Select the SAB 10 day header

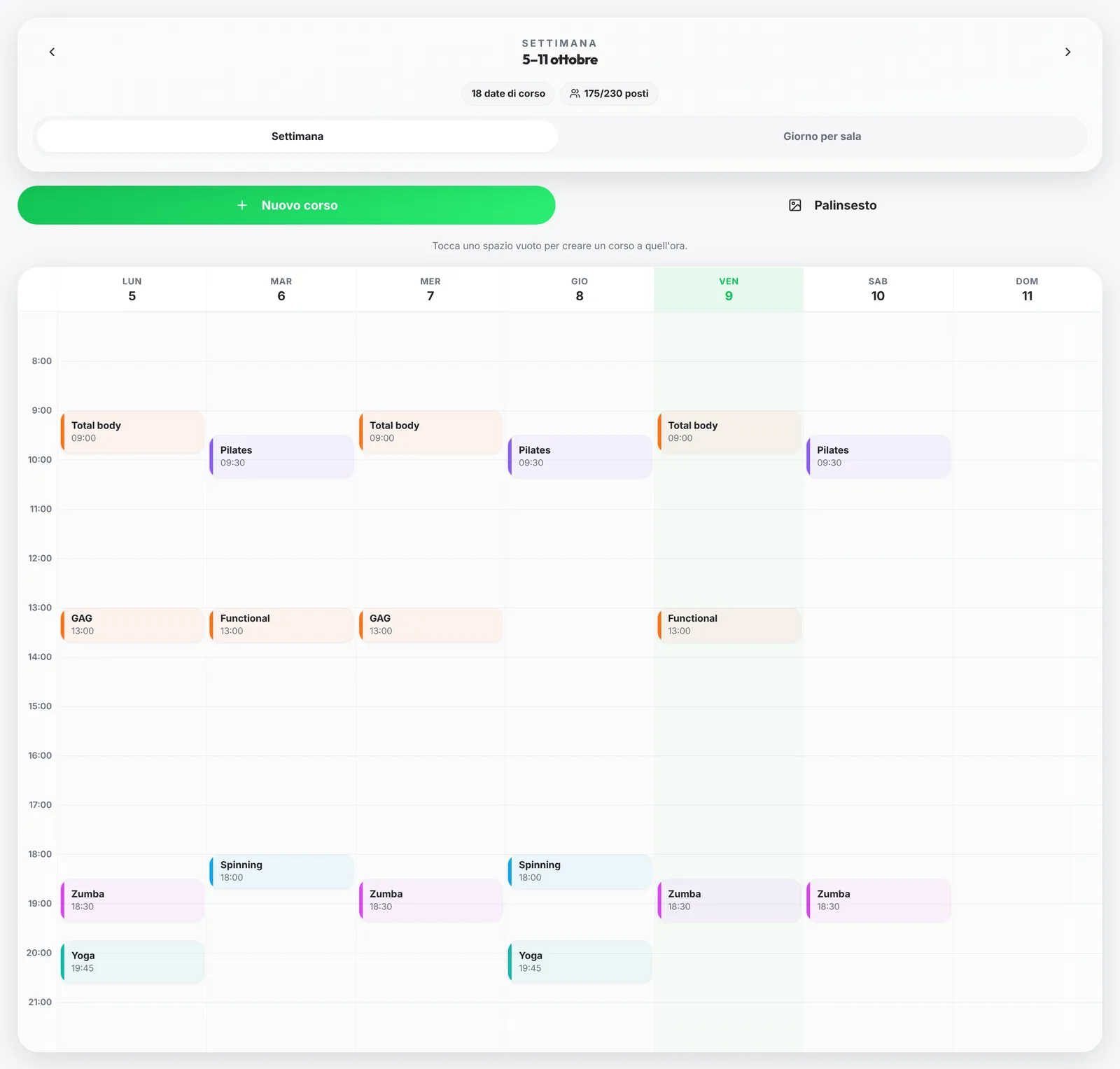coord(878,289)
